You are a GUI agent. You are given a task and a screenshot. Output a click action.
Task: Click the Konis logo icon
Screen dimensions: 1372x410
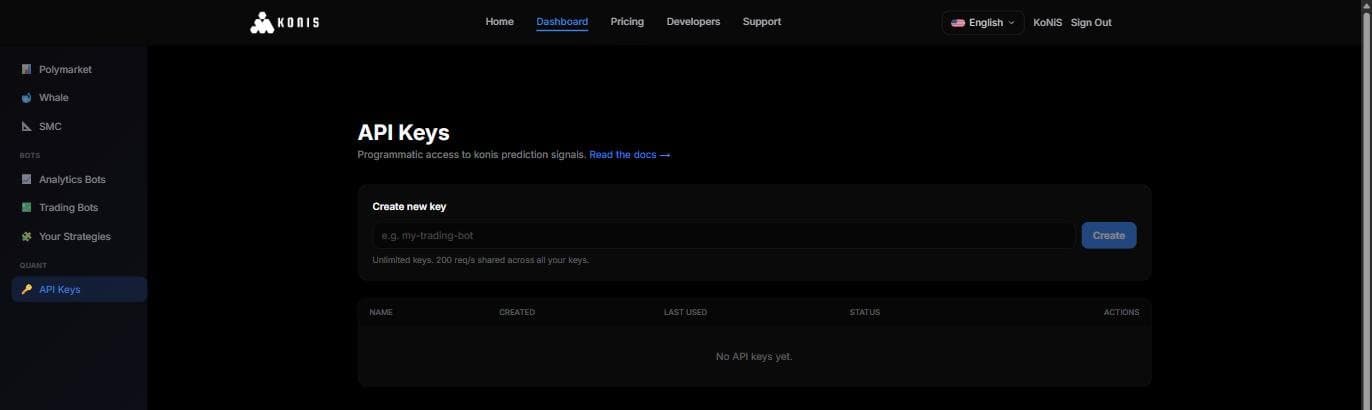261,22
